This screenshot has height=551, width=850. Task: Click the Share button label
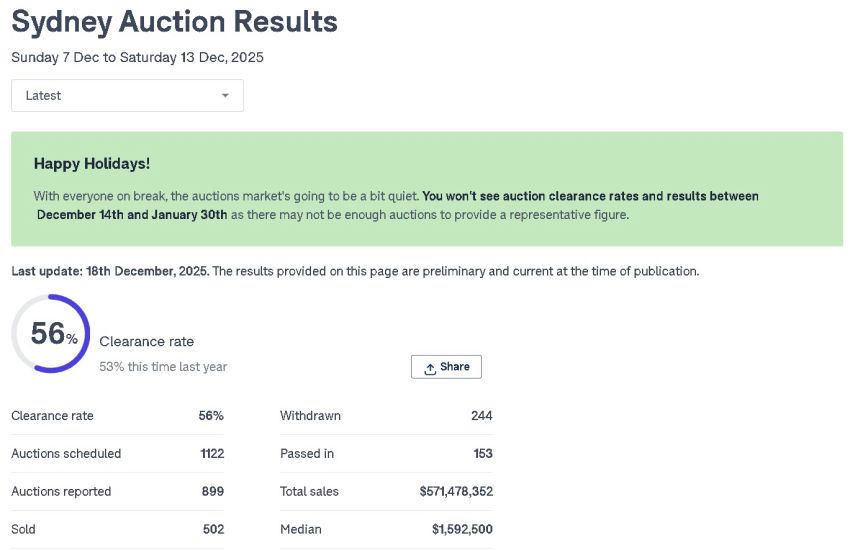click(x=454, y=367)
